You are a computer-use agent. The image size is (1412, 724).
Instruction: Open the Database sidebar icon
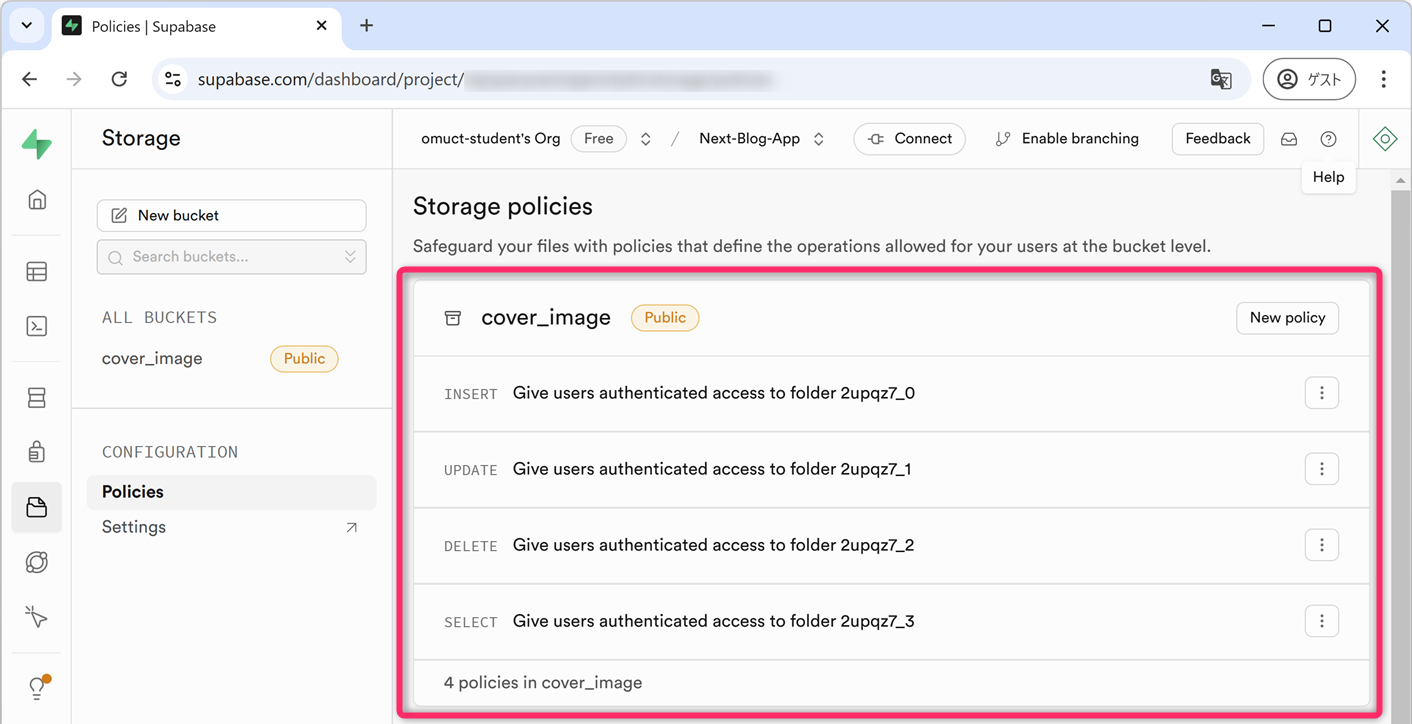37,398
